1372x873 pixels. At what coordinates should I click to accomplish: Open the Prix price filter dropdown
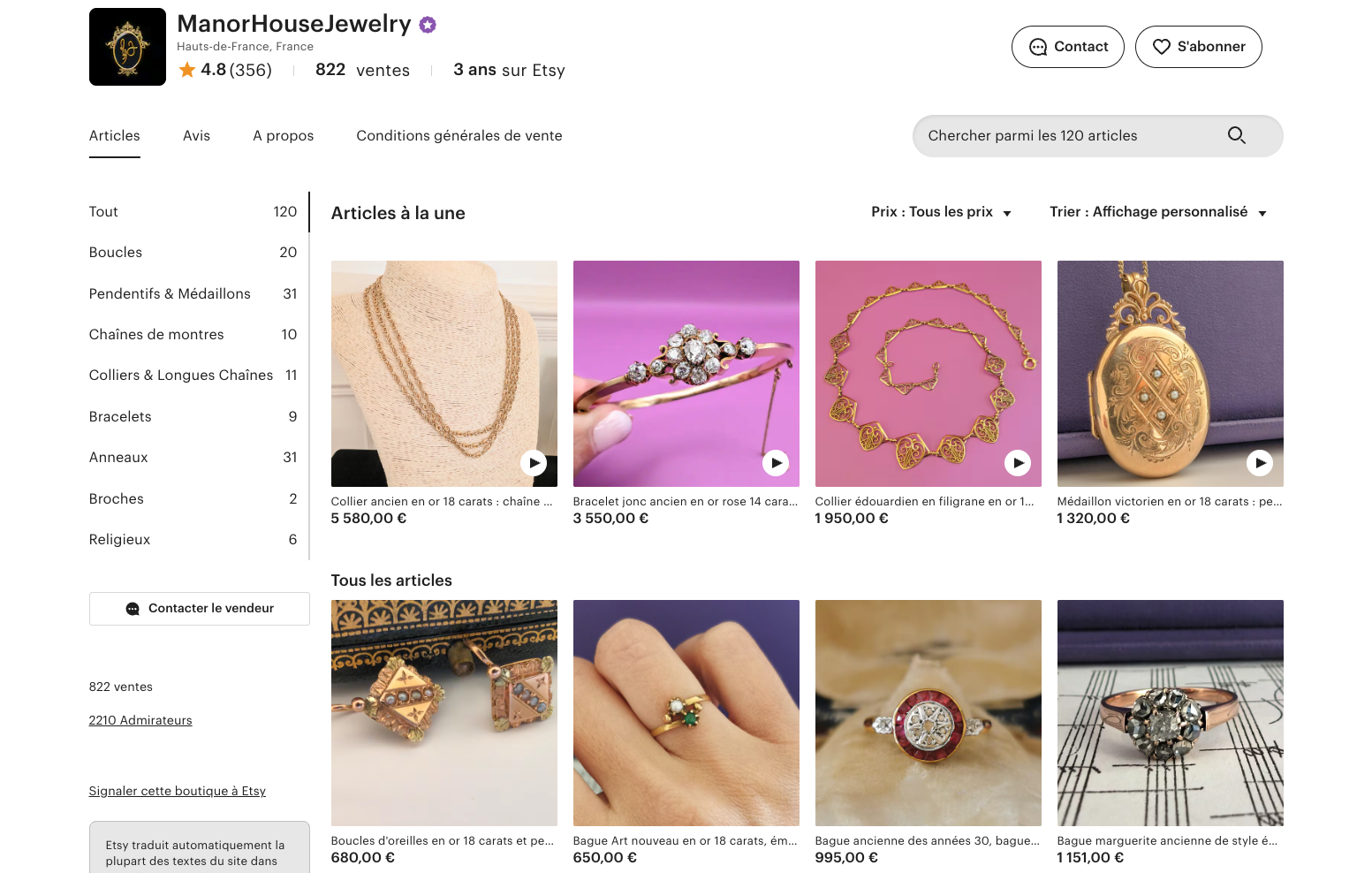coord(941,212)
